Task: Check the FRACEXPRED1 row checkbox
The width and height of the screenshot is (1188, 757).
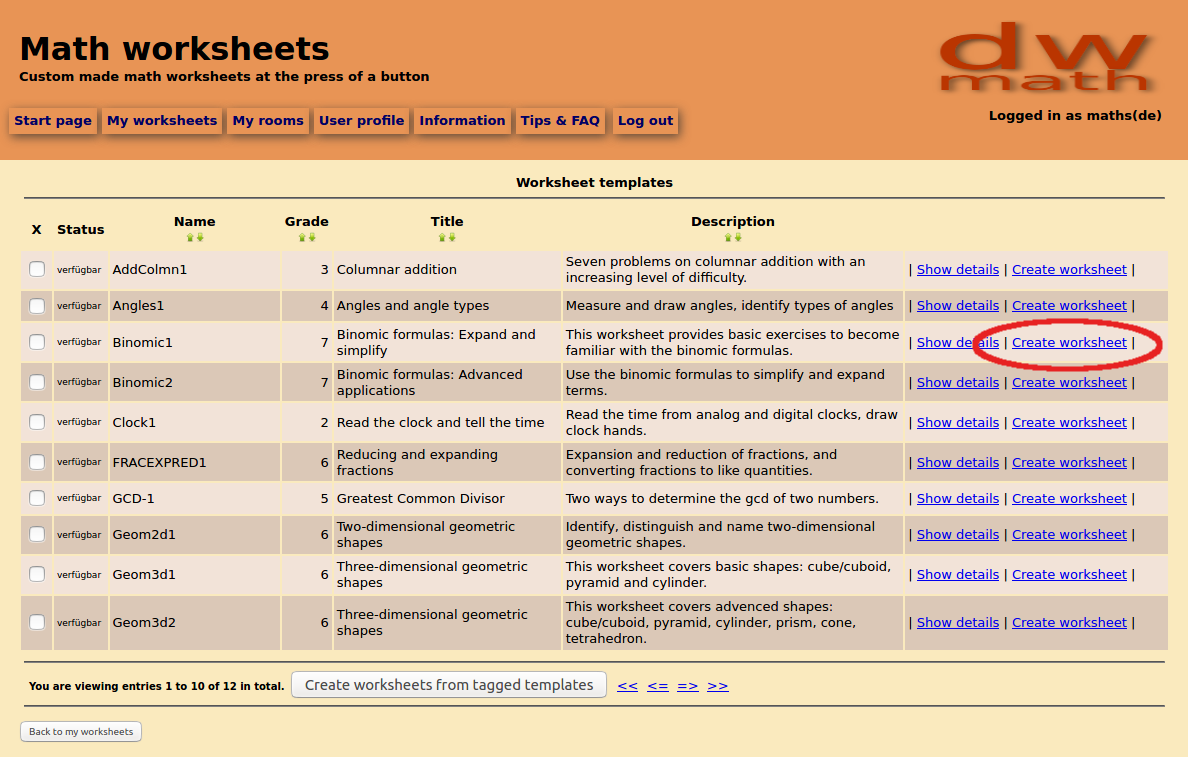Action: (x=37, y=462)
